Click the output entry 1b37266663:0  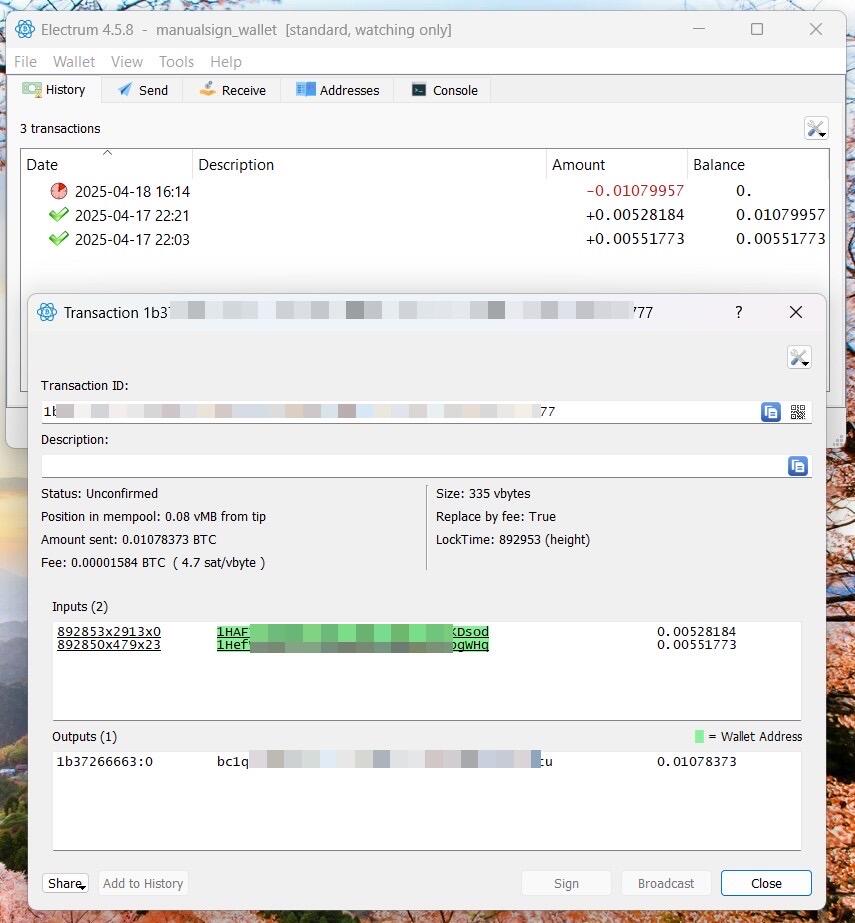tap(105, 762)
